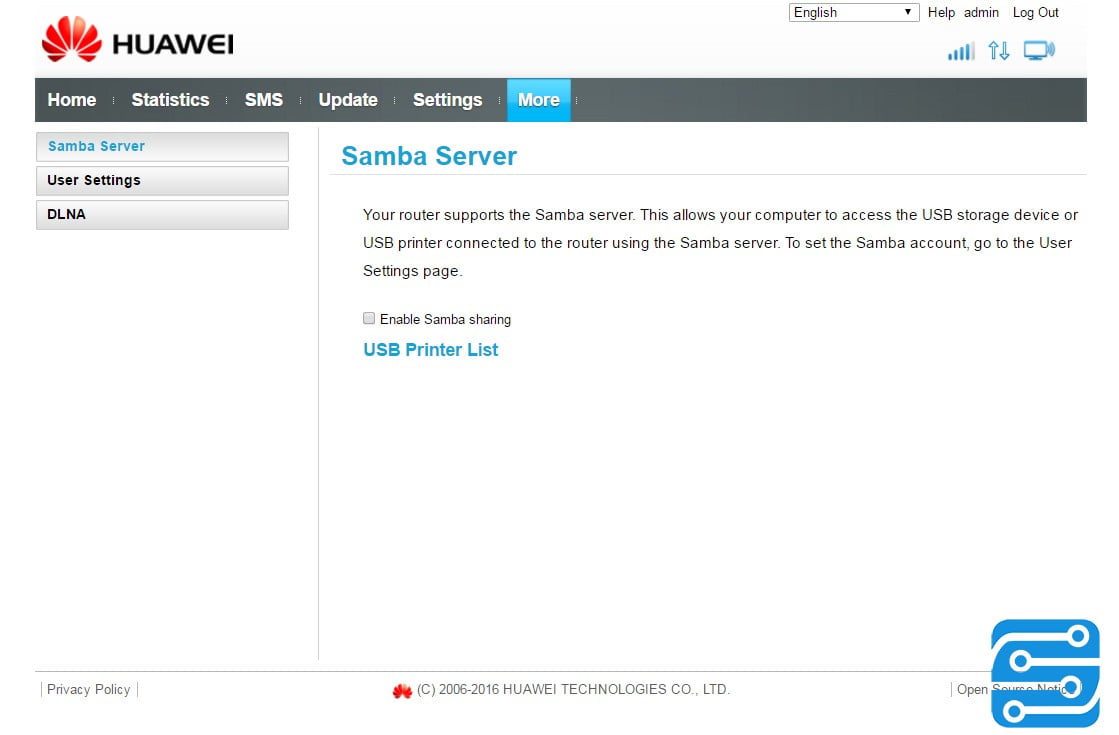Switch to the Statistics tab
The width and height of the screenshot is (1119, 735).
point(170,100)
